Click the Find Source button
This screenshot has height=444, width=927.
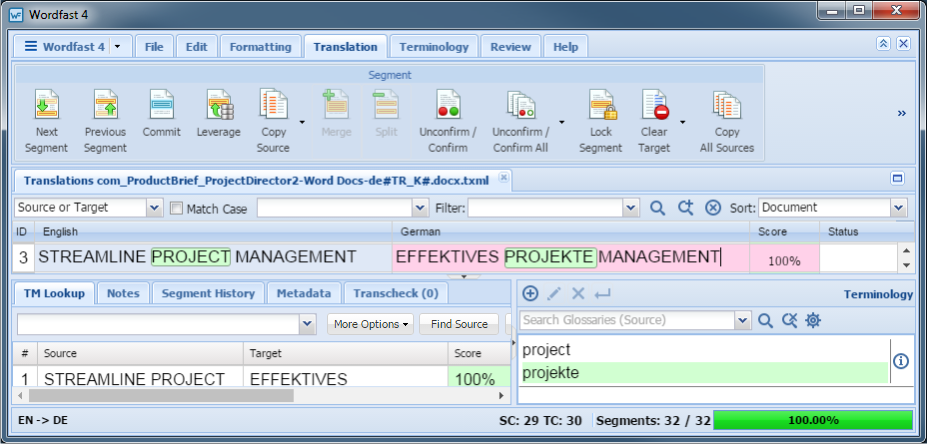tap(459, 324)
